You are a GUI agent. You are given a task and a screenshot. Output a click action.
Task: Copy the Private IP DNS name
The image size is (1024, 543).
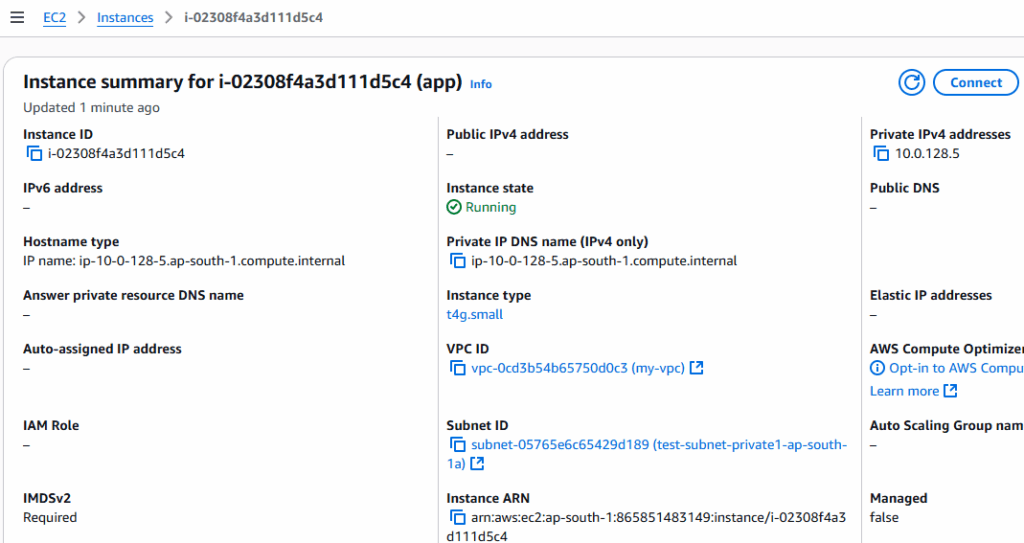click(458, 261)
